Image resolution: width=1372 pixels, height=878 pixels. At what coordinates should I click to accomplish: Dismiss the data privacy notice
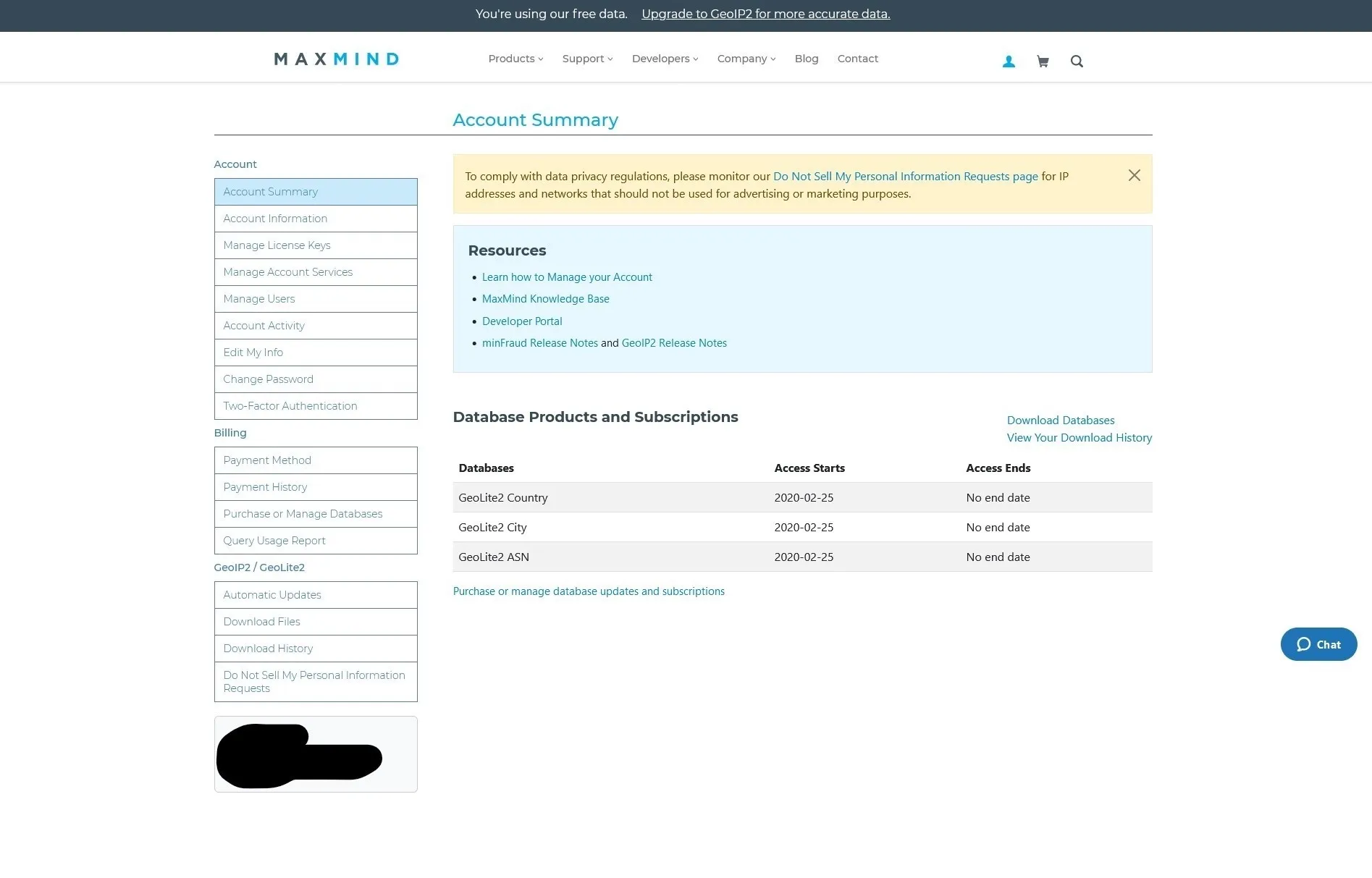point(1134,175)
